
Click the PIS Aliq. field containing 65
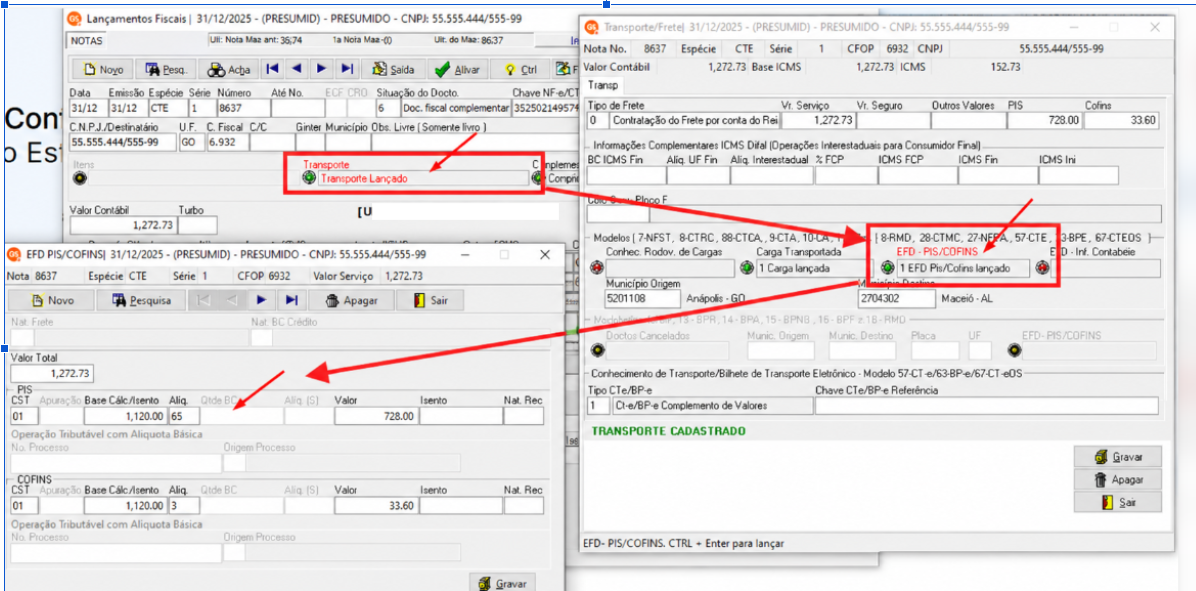point(184,416)
